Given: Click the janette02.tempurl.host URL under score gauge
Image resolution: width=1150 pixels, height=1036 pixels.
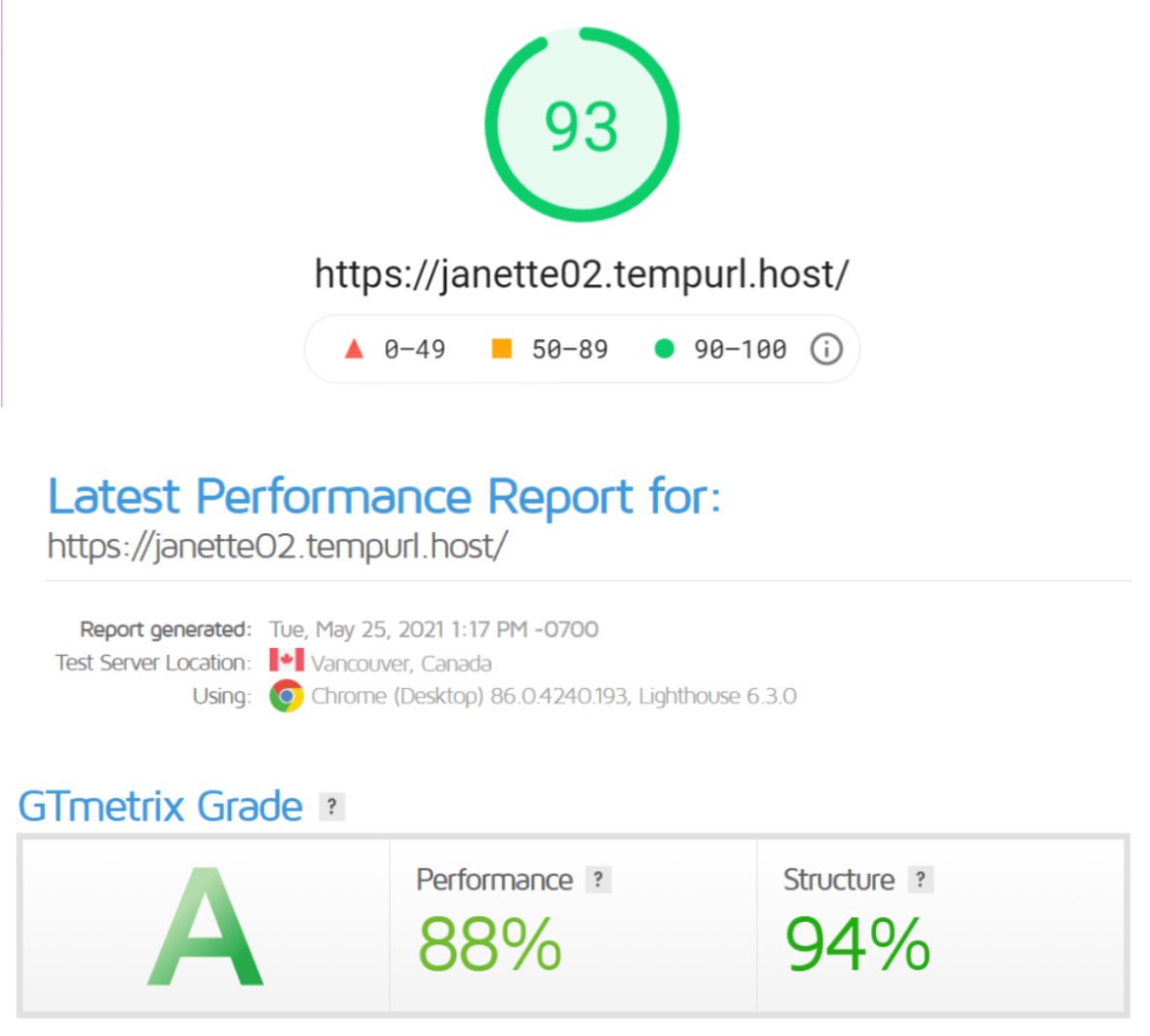Looking at the screenshot, I should pyautogui.click(x=582, y=275).
